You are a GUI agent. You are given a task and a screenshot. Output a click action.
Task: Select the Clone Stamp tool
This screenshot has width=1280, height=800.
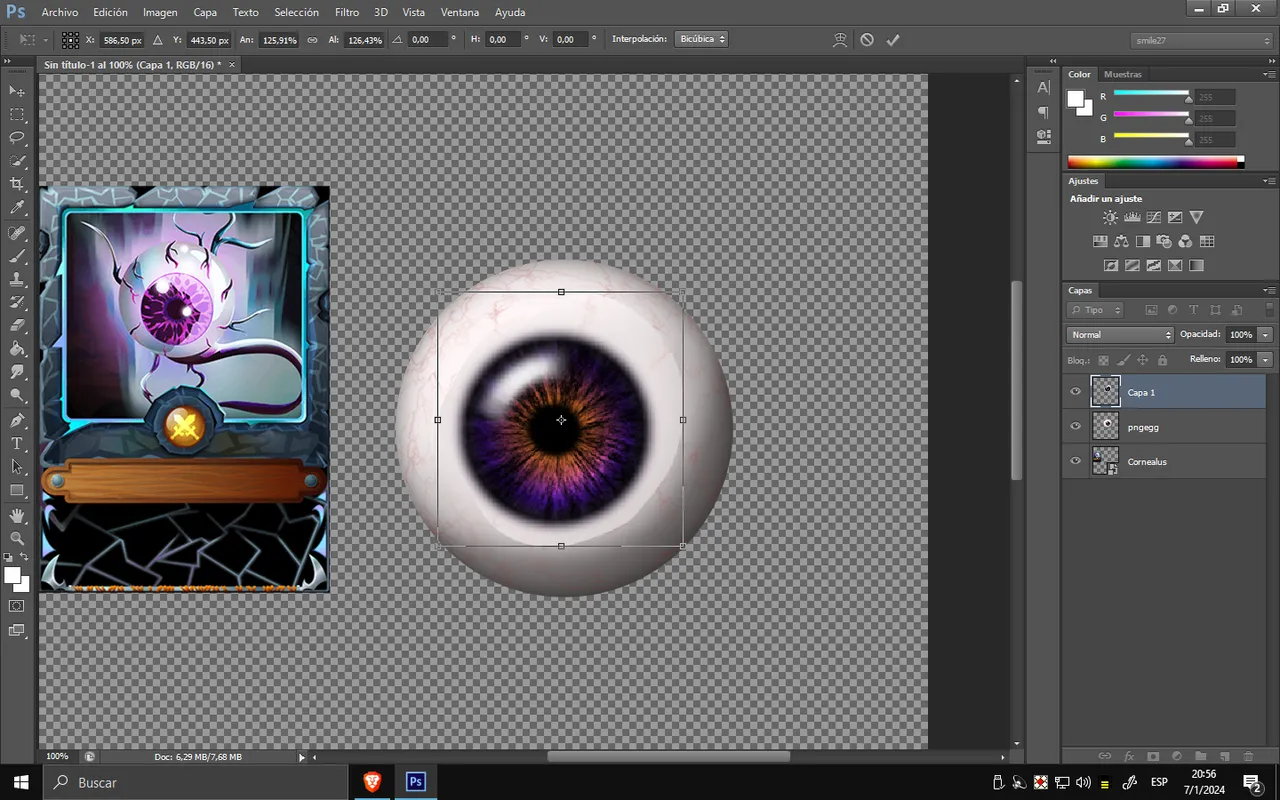[x=17, y=279]
